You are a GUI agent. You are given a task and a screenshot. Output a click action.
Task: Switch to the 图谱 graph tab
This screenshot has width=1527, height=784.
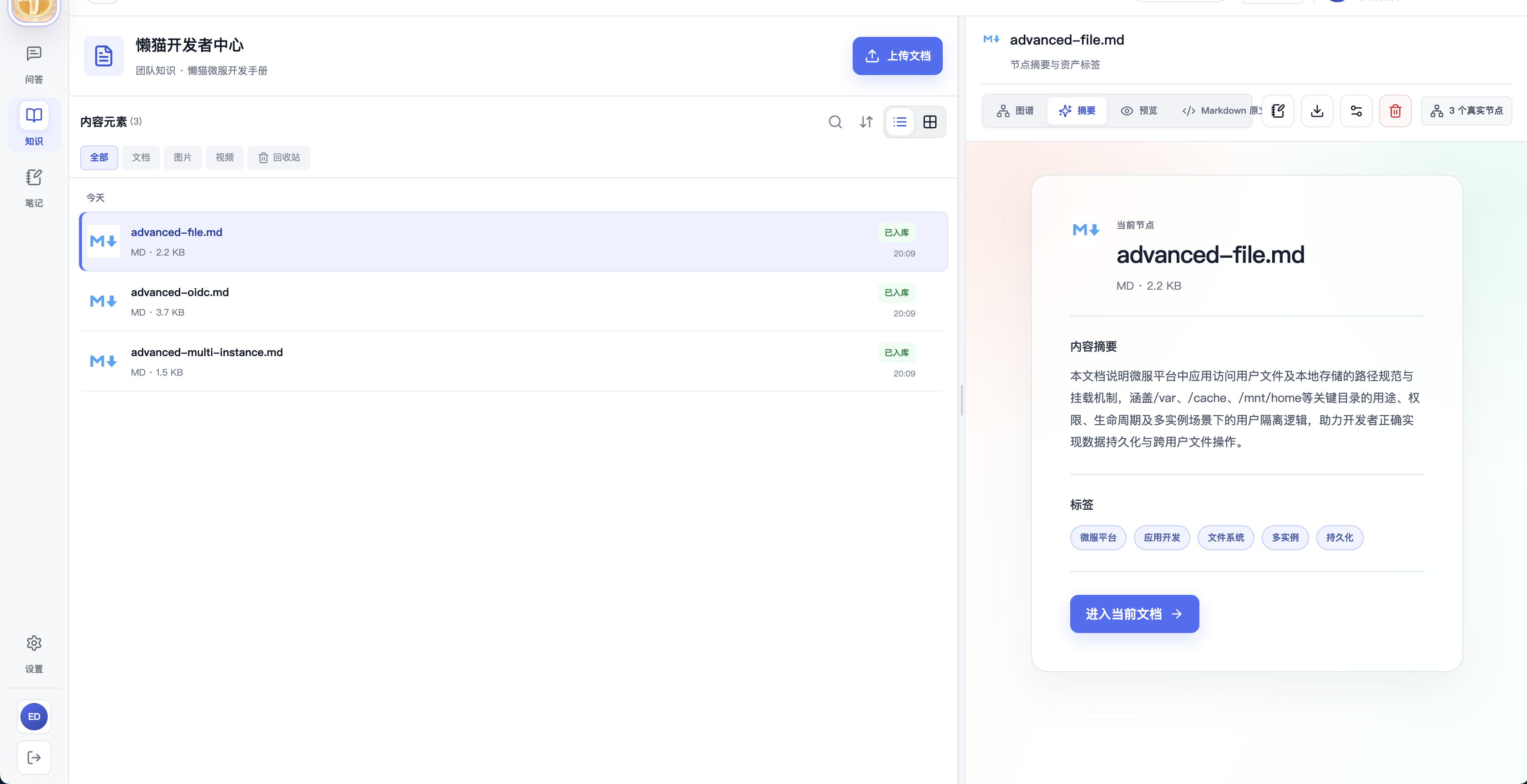1015,111
